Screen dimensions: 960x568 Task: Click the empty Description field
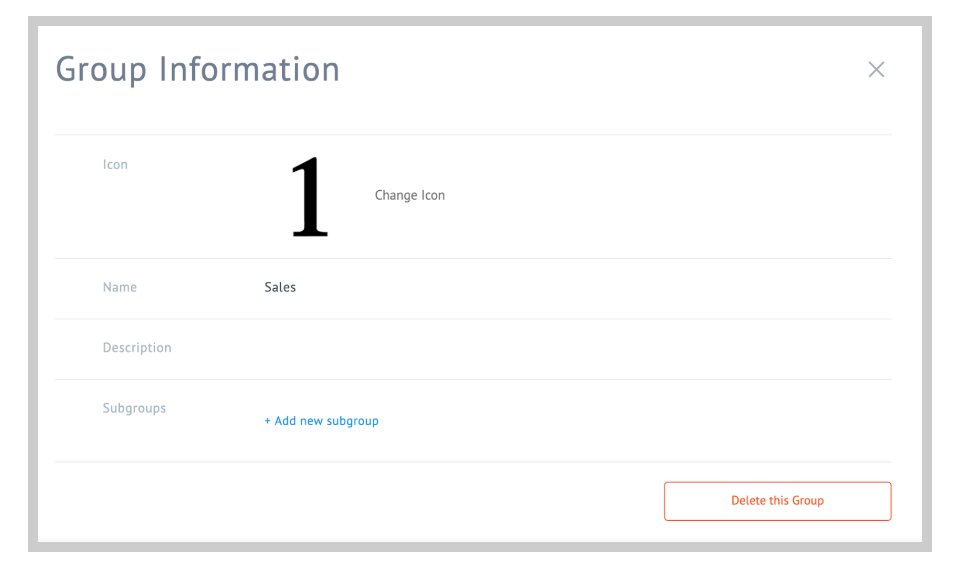[x=577, y=348]
